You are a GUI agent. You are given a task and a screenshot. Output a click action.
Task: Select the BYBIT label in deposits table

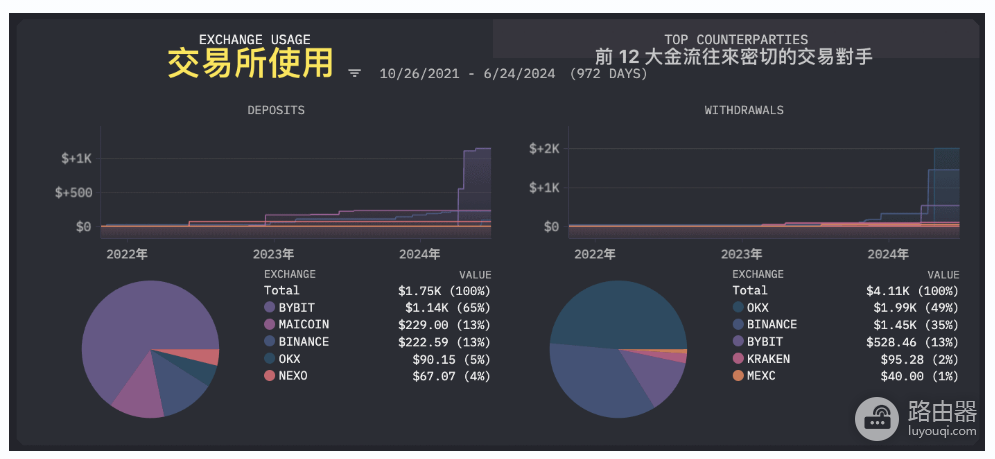pos(296,307)
